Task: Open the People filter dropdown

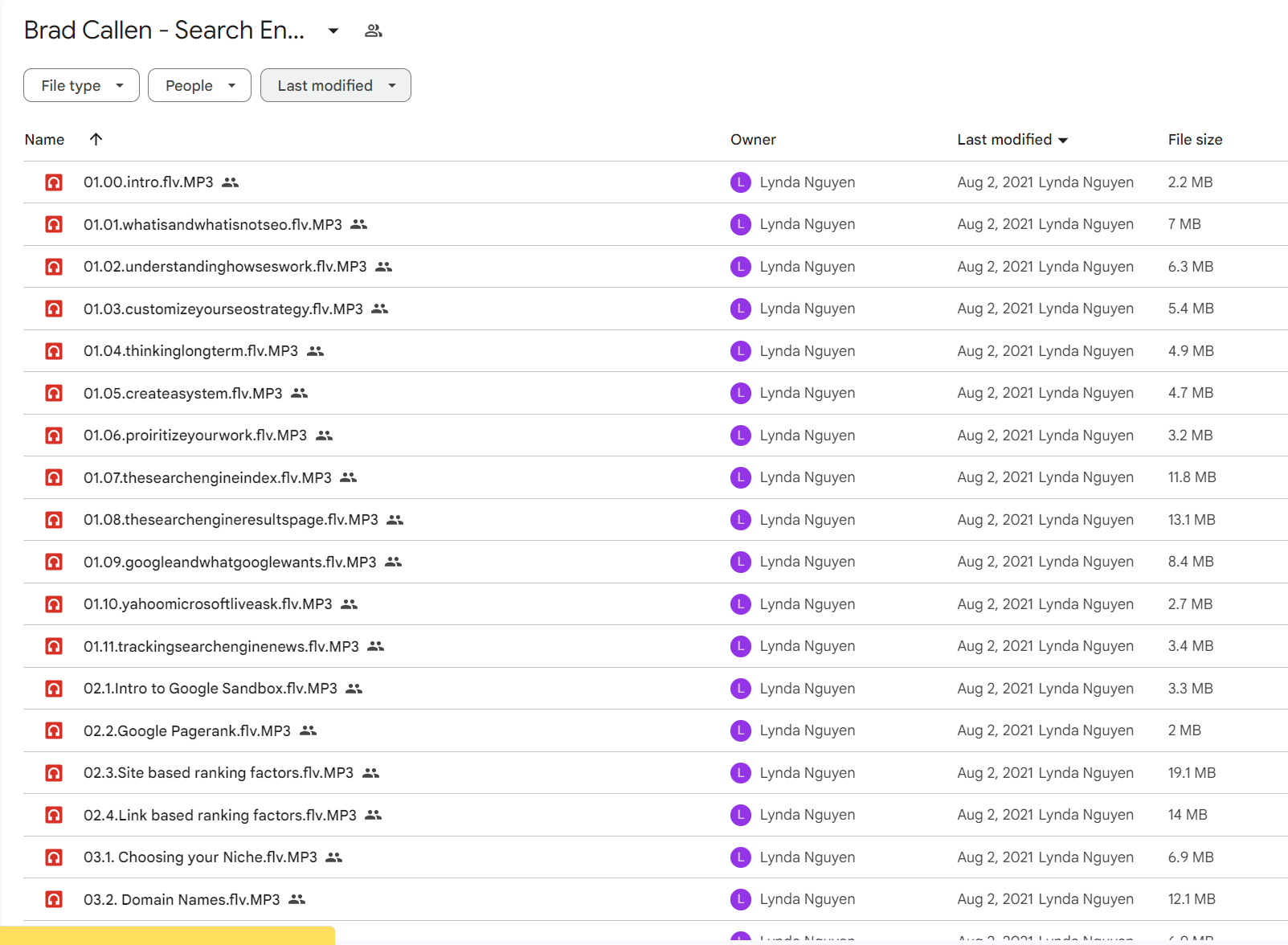Action: tap(199, 85)
